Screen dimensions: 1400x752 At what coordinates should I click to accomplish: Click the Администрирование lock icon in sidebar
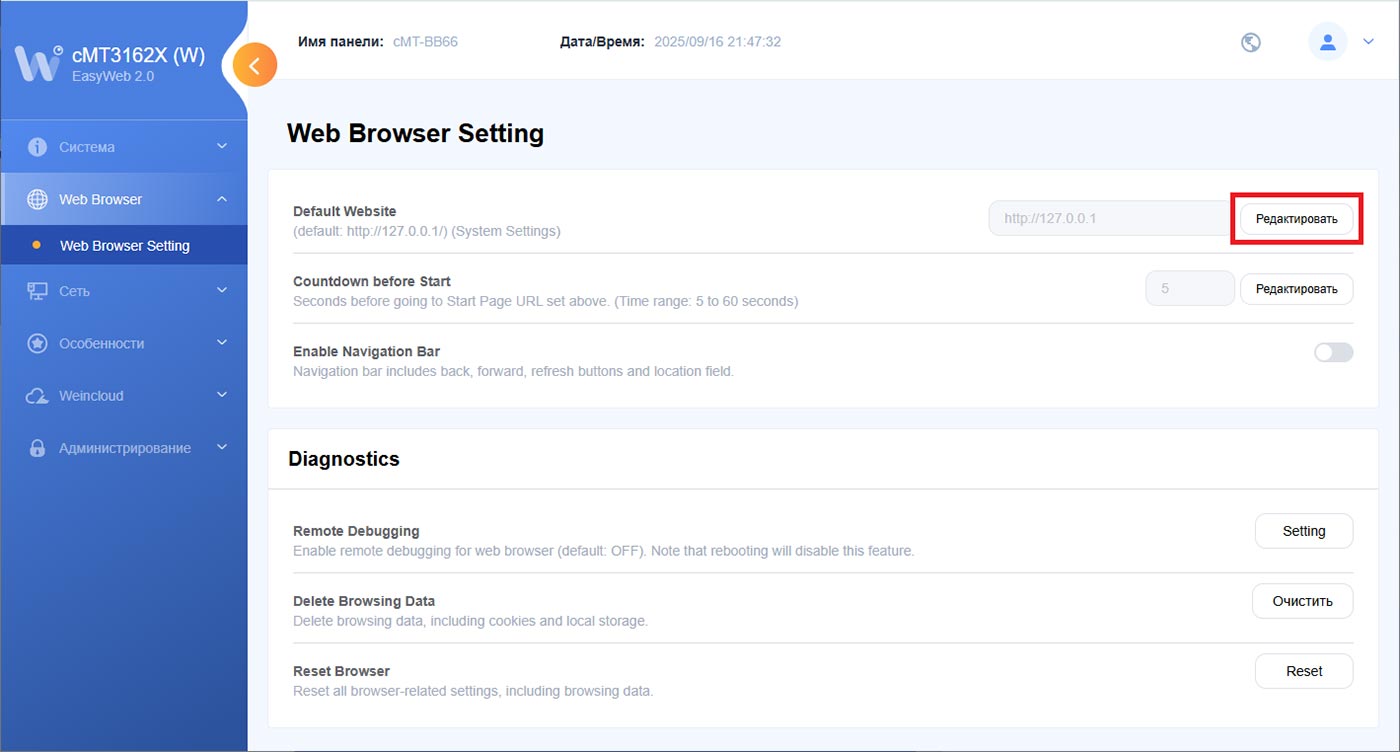37,448
